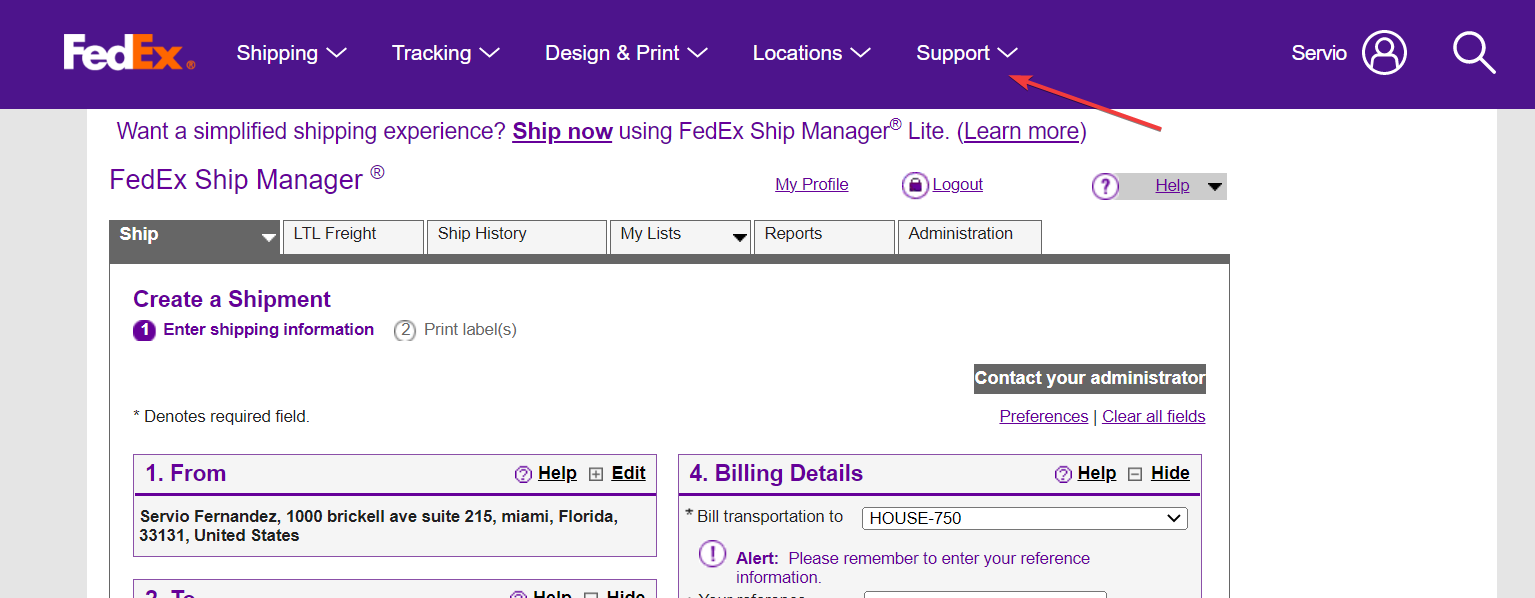Click the minus icon next to Billing Hide
Image resolution: width=1535 pixels, height=598 pixels.
tap(1135, 474)
